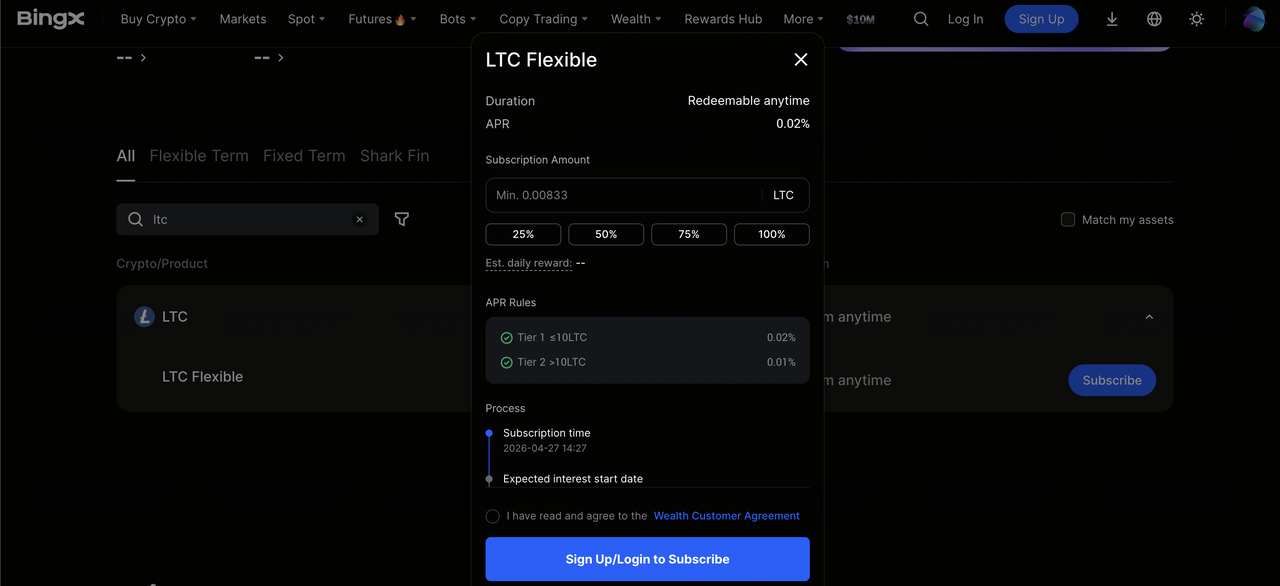Image resolution: width=1280 pixels, height=586 pixels.
Task: Click Sign Up/Login to Subscribe button
Action: pos(647,559)
